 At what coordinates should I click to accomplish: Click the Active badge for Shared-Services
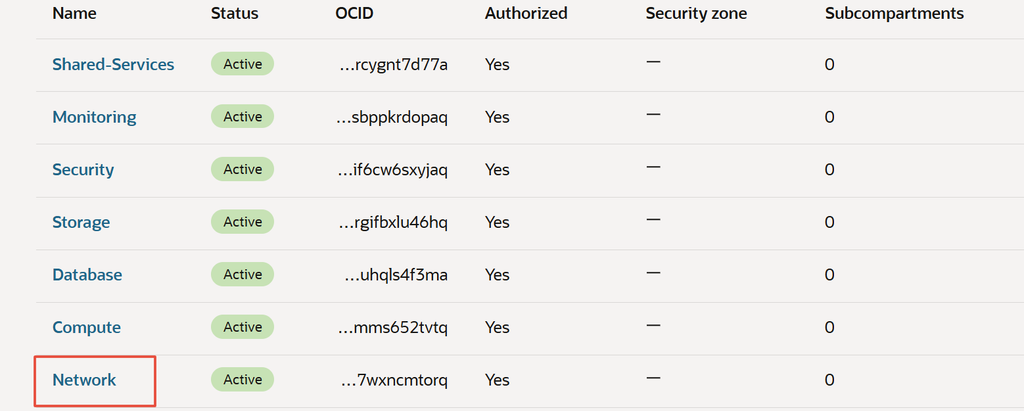pyautogui.click(x=242, y=64)
